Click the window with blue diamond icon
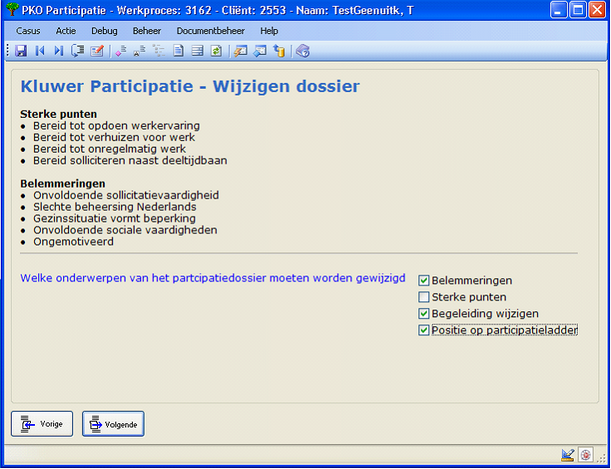The height and width of the screenshot is (469, 611). click(x=260, y=51)
